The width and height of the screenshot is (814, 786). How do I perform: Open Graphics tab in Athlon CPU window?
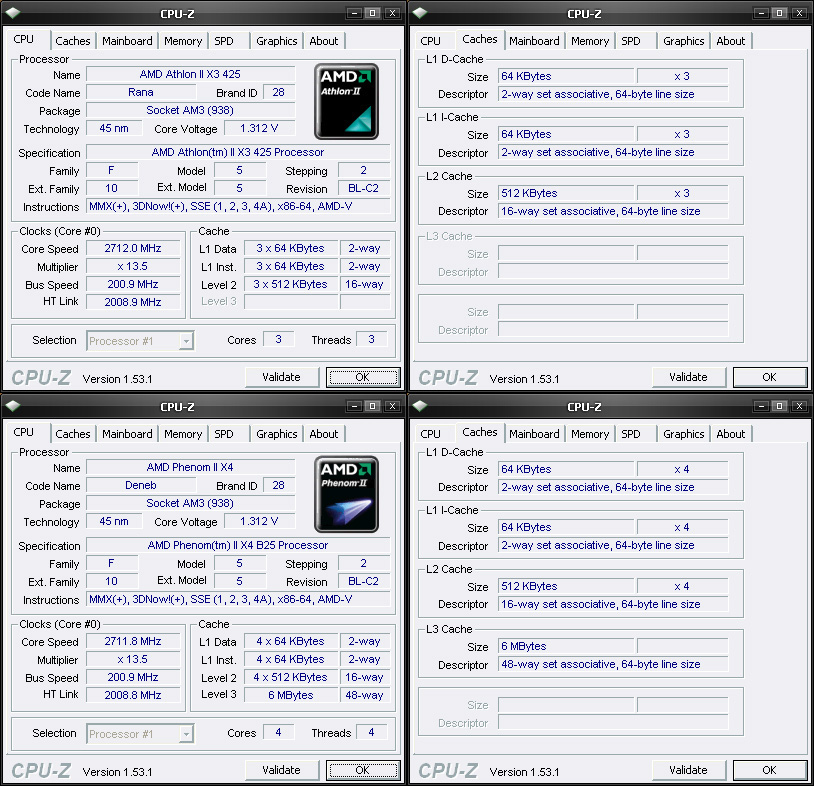277,41
